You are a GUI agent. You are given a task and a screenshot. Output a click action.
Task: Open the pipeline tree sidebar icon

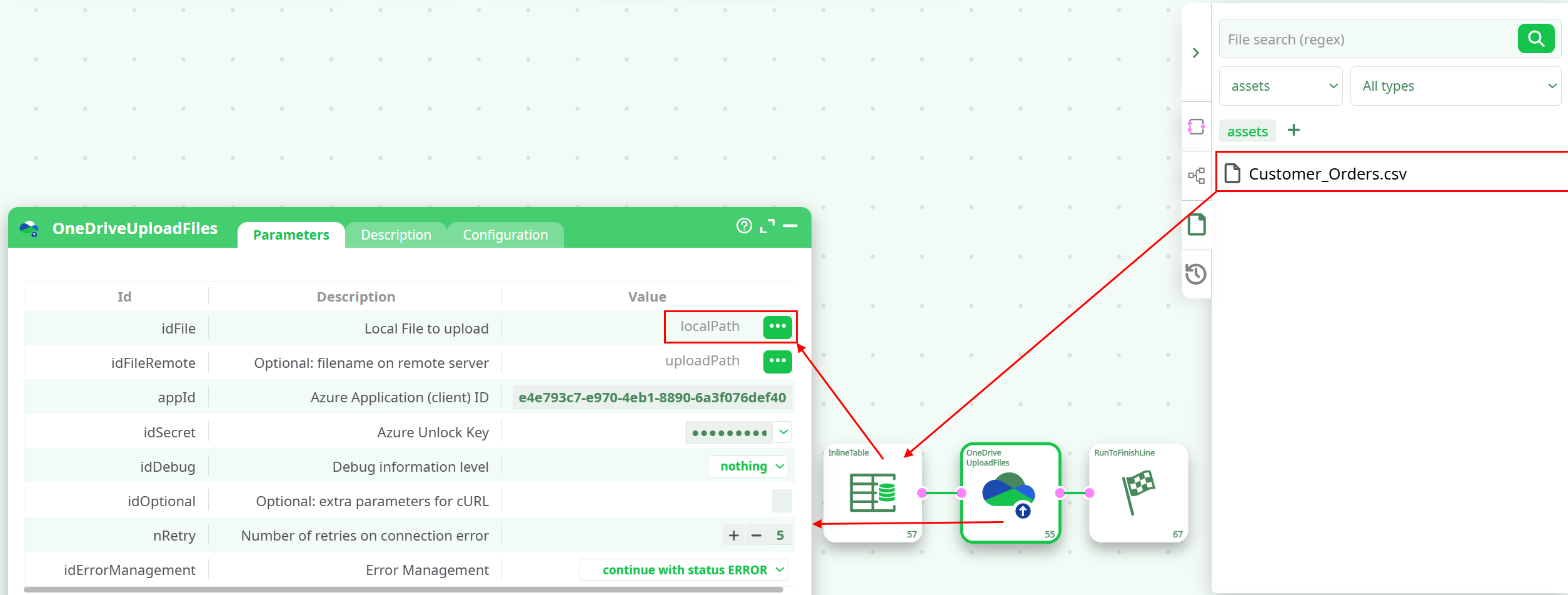(1196, 176)
